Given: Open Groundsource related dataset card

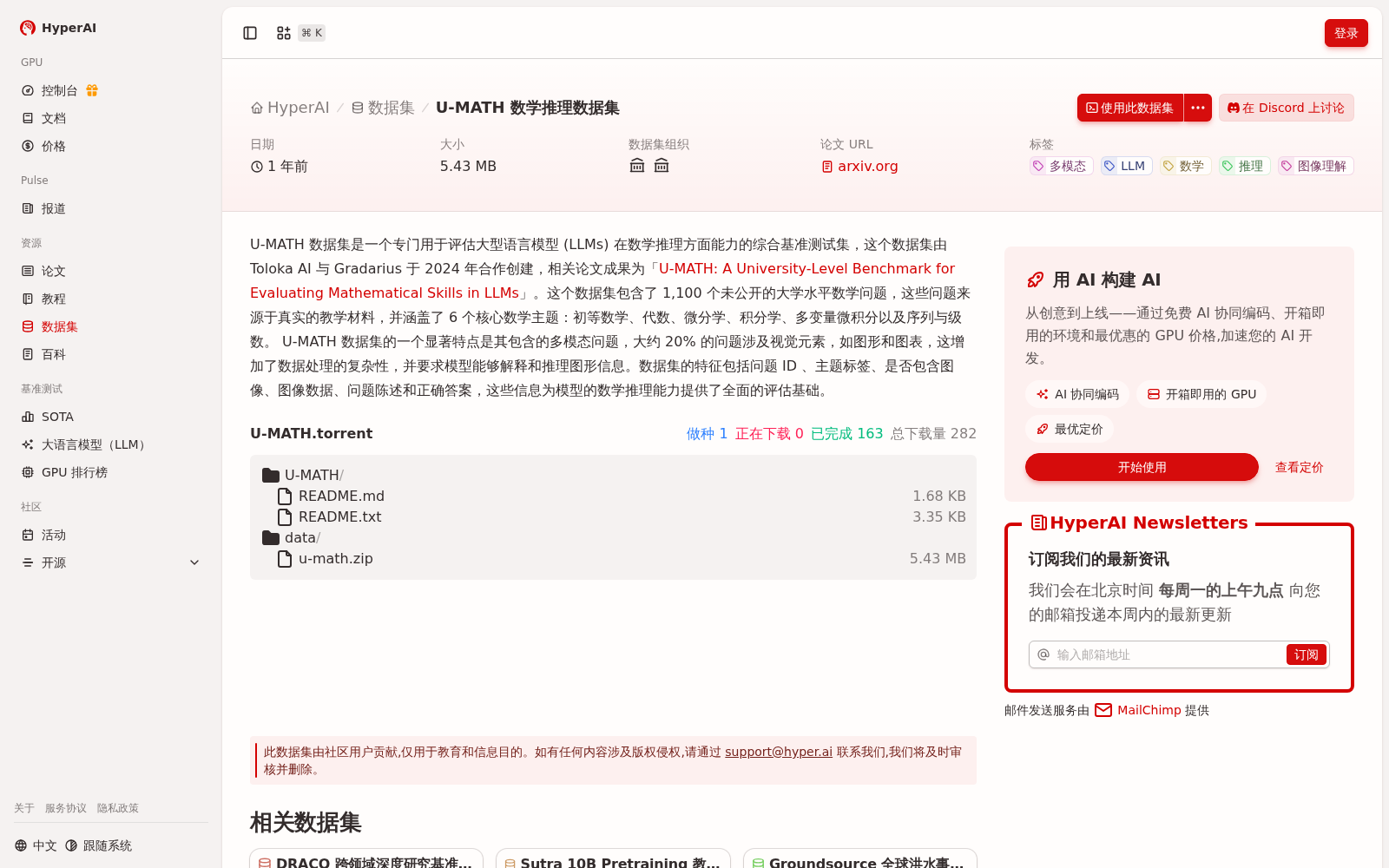Looking at the screenshot, I should click(x=860, y=859).
